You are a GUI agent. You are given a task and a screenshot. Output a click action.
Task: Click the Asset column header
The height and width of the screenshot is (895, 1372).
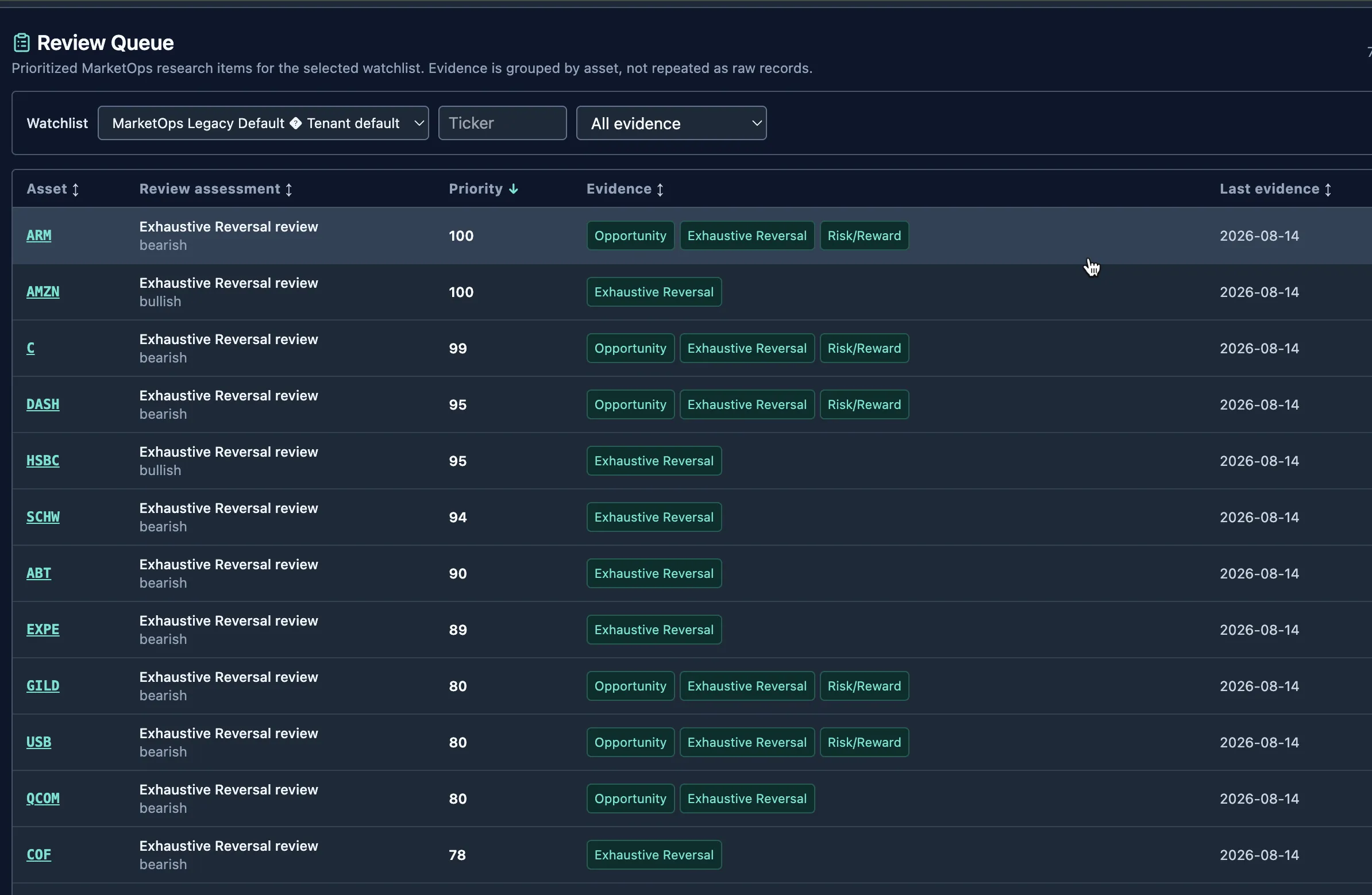coord(52,189)
